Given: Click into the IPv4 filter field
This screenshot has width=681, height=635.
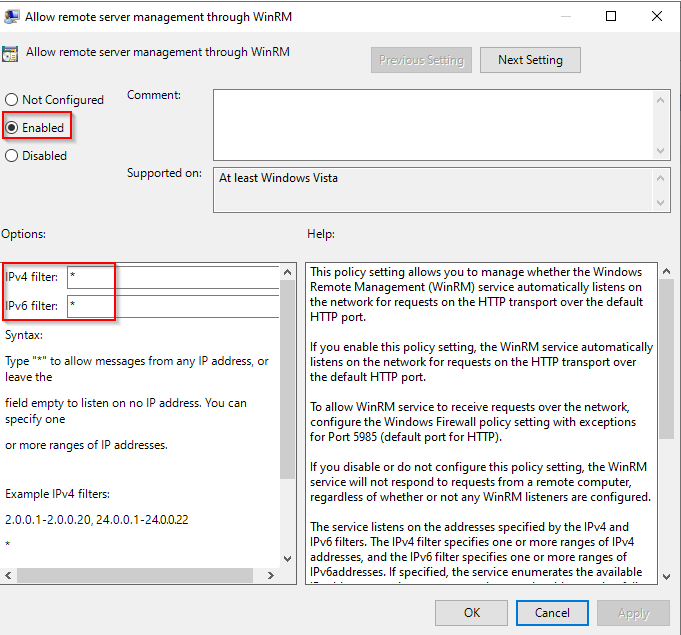Looking at the screenshot, I should click(172, 277).
